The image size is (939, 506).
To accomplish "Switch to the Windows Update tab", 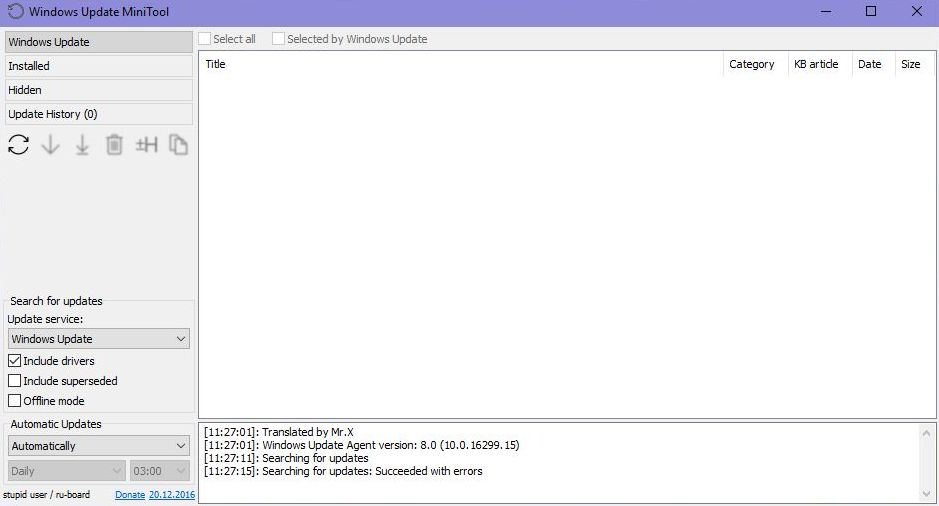I will [x=99, y=42].
